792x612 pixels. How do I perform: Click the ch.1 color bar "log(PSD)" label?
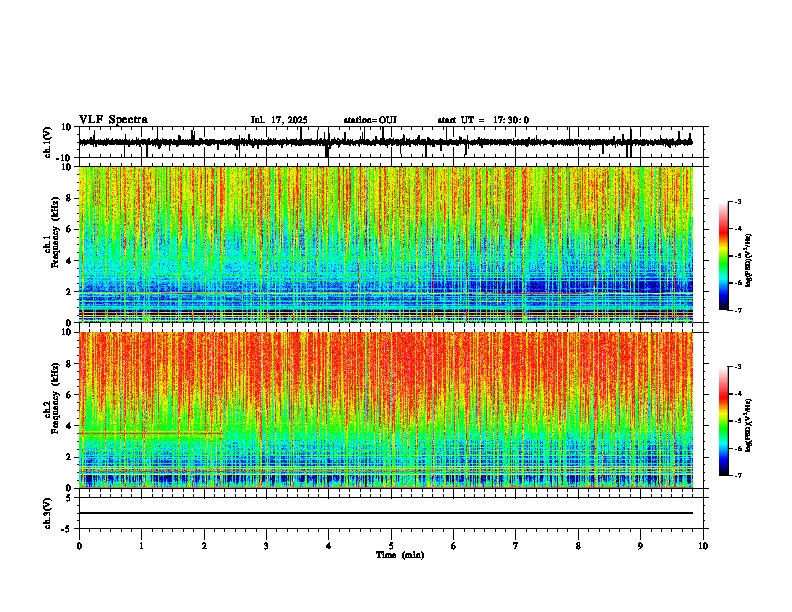749,260
